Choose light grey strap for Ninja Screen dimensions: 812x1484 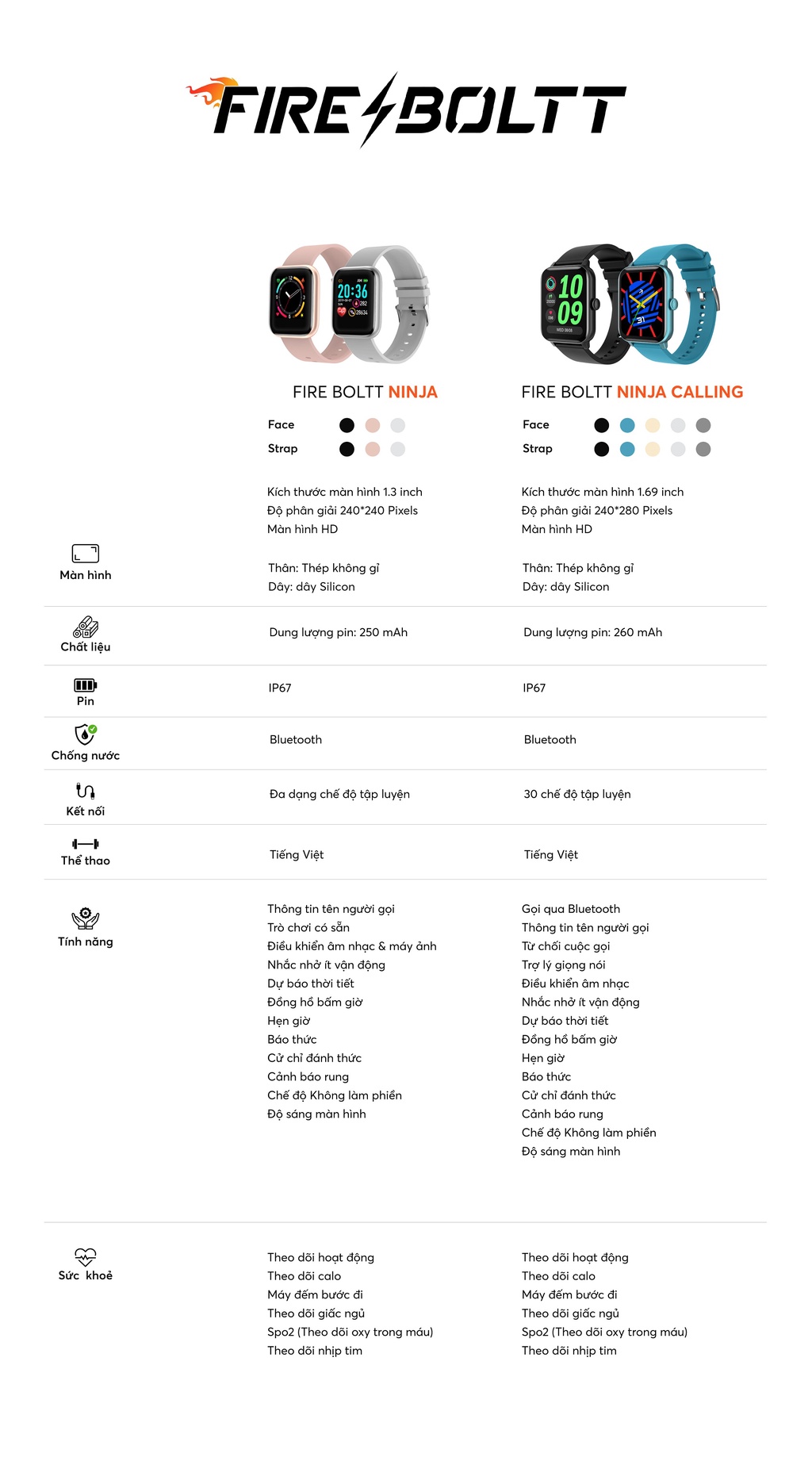[398, 449]
